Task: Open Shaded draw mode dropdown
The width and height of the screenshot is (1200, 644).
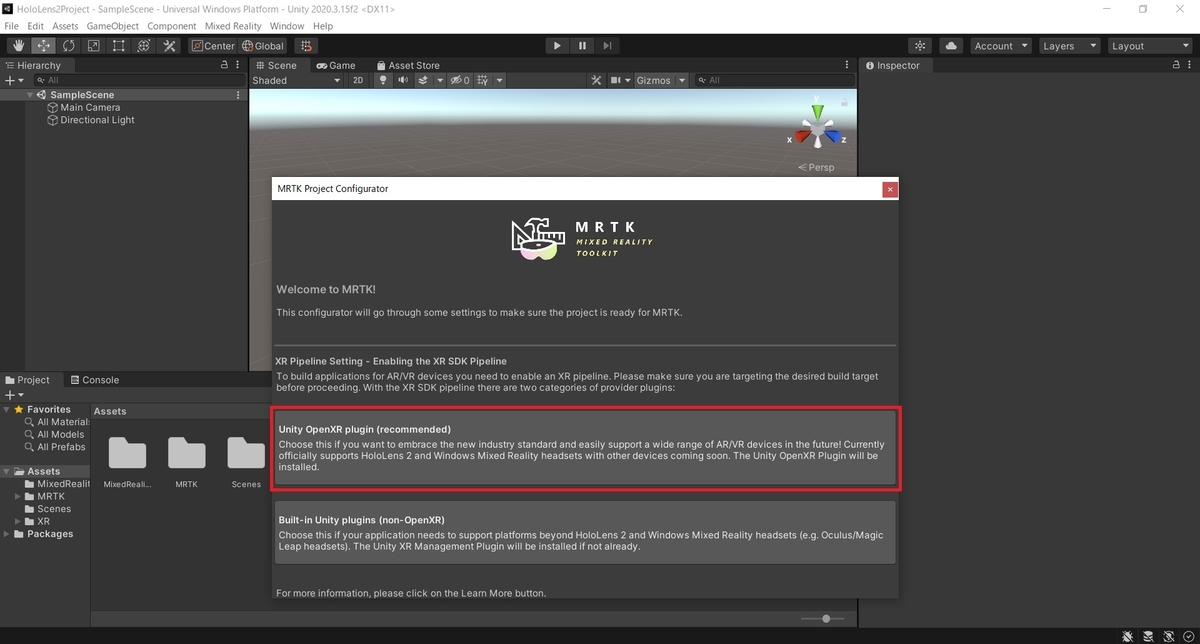Action: pos(296,80)
